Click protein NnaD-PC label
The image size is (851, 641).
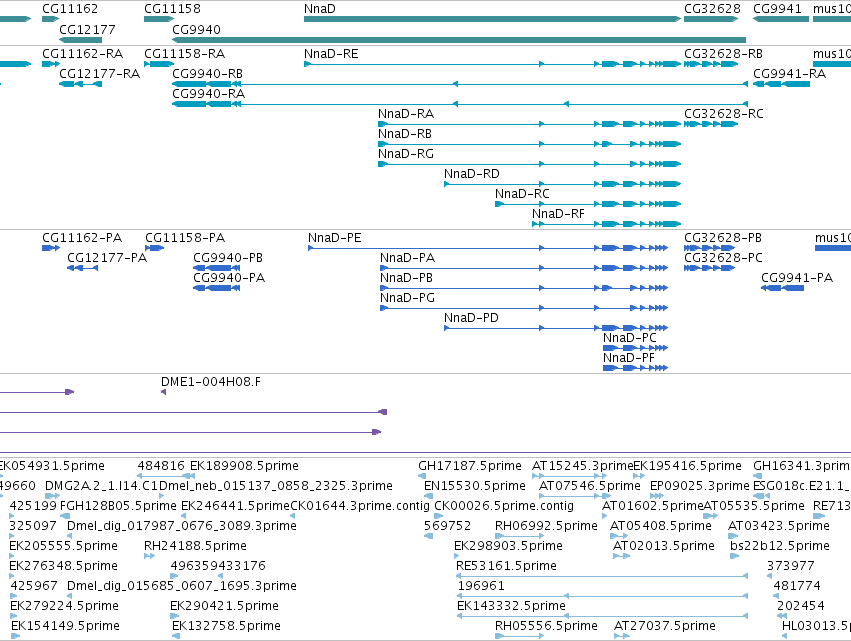(630, 338)
